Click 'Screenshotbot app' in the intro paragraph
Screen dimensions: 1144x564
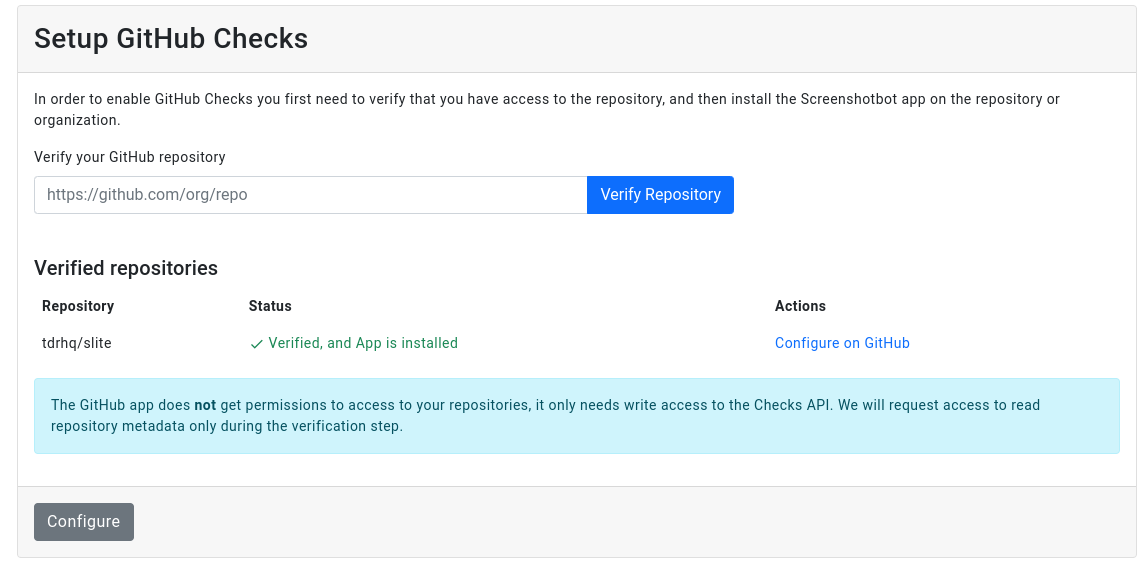click(859, 99)
